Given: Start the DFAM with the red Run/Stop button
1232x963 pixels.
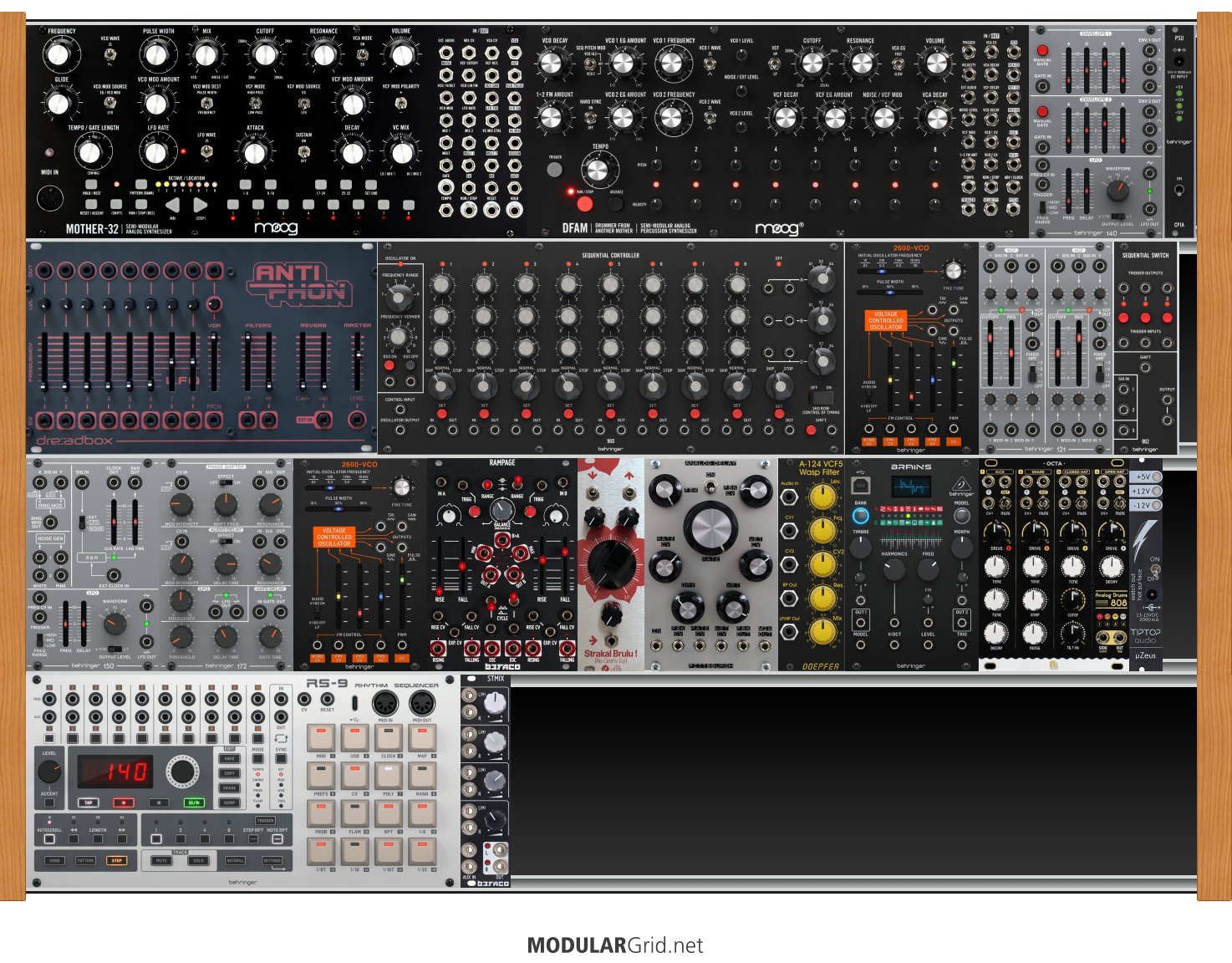Looking at the screenshot, I should coord(584,203).
